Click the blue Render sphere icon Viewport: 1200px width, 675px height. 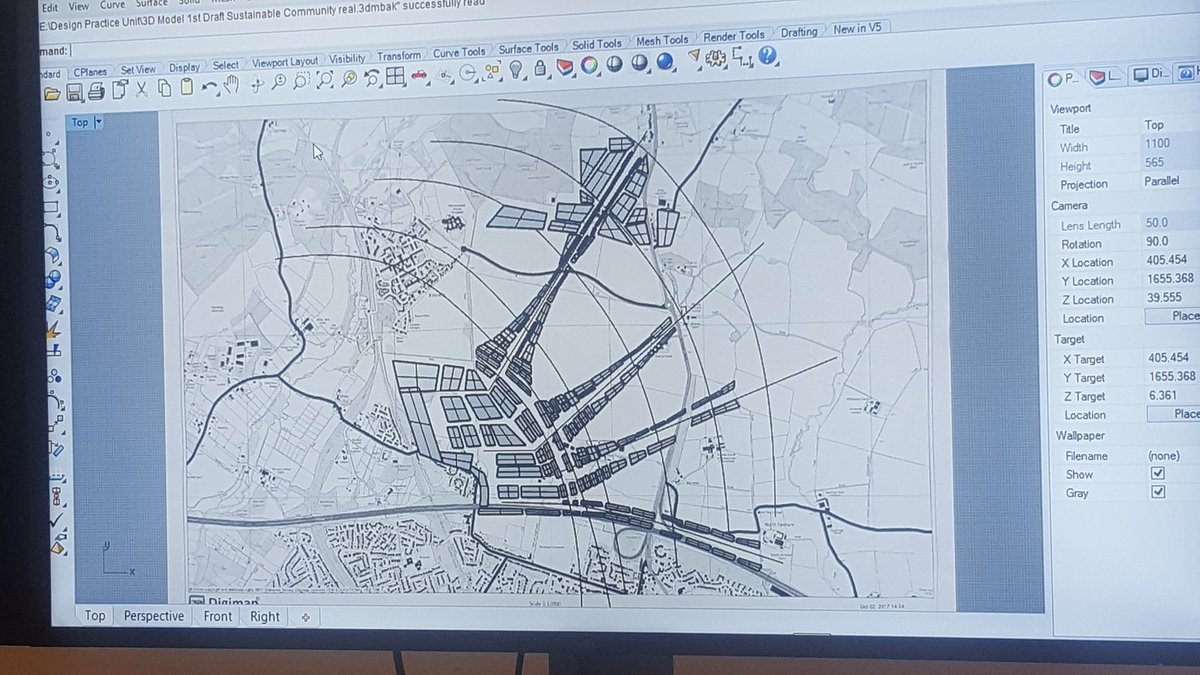tap(665, 62)
